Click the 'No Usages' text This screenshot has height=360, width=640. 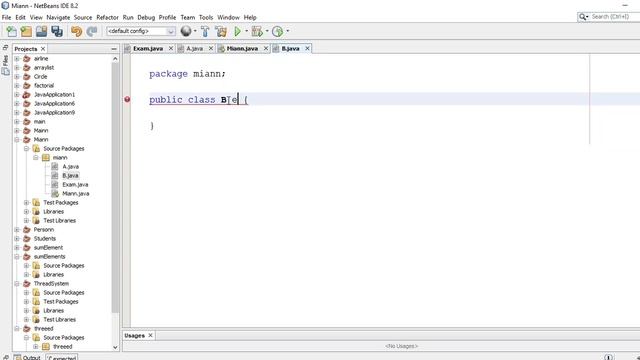(x=401, y=346)
